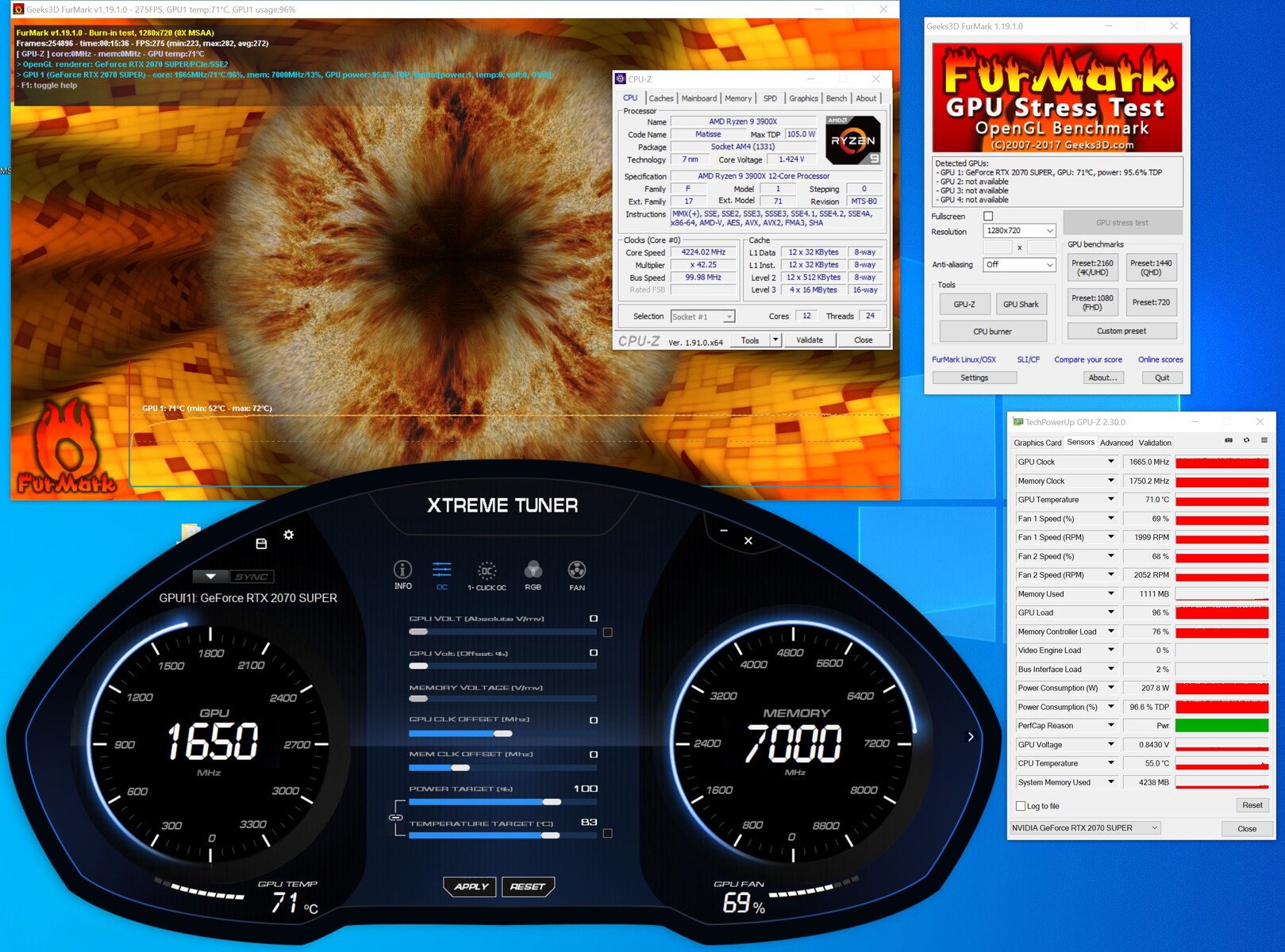Click the GPU-Z refresh icon
Image resolution: width=1285 pixels, height=952 pixels.
tap(1246, 440)
